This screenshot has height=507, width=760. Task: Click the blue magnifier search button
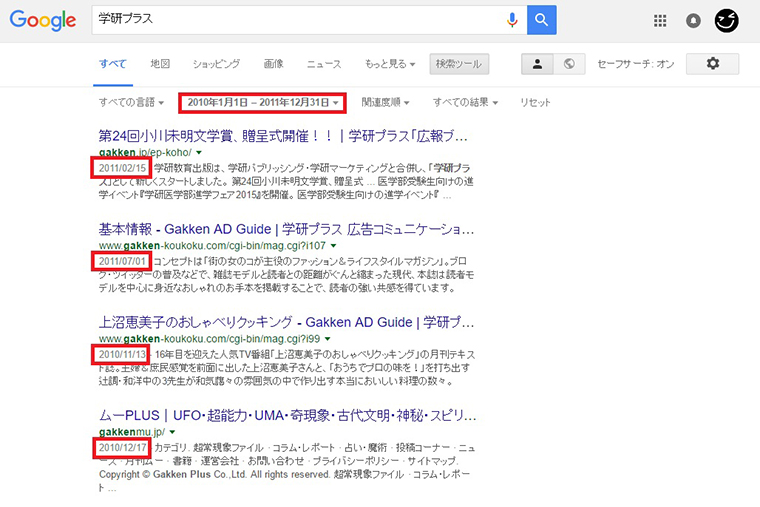[x=541, y=20]
